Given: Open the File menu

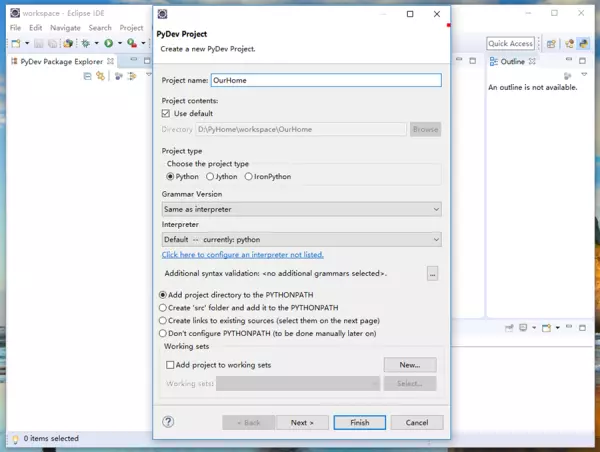Looking at the screenshot, I should pyautogui.click(x=15, y=28).
